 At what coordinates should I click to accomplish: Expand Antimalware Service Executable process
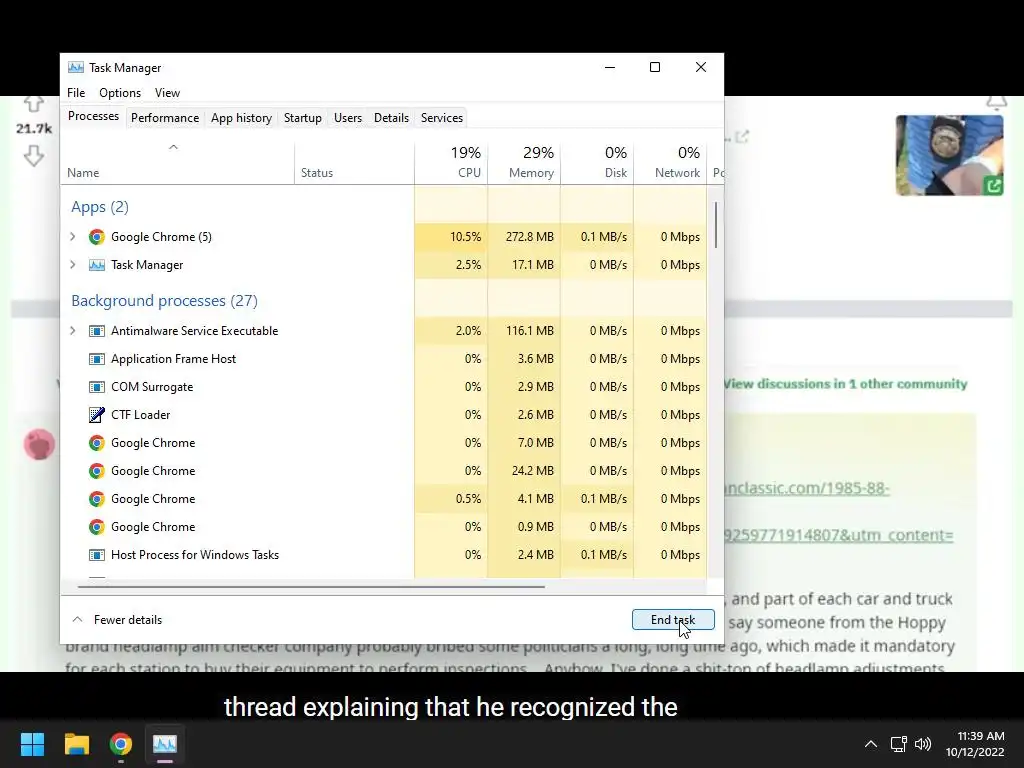[x=72, y=331]
